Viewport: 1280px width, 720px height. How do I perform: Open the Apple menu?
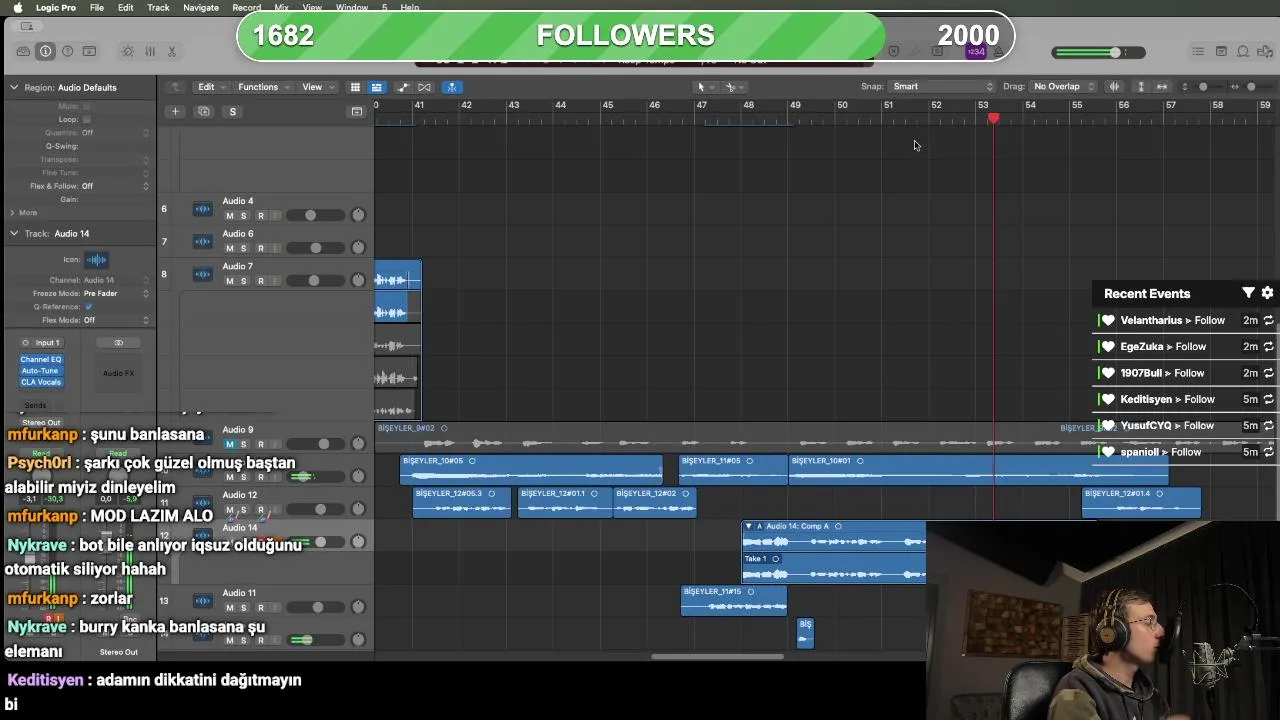17,7
